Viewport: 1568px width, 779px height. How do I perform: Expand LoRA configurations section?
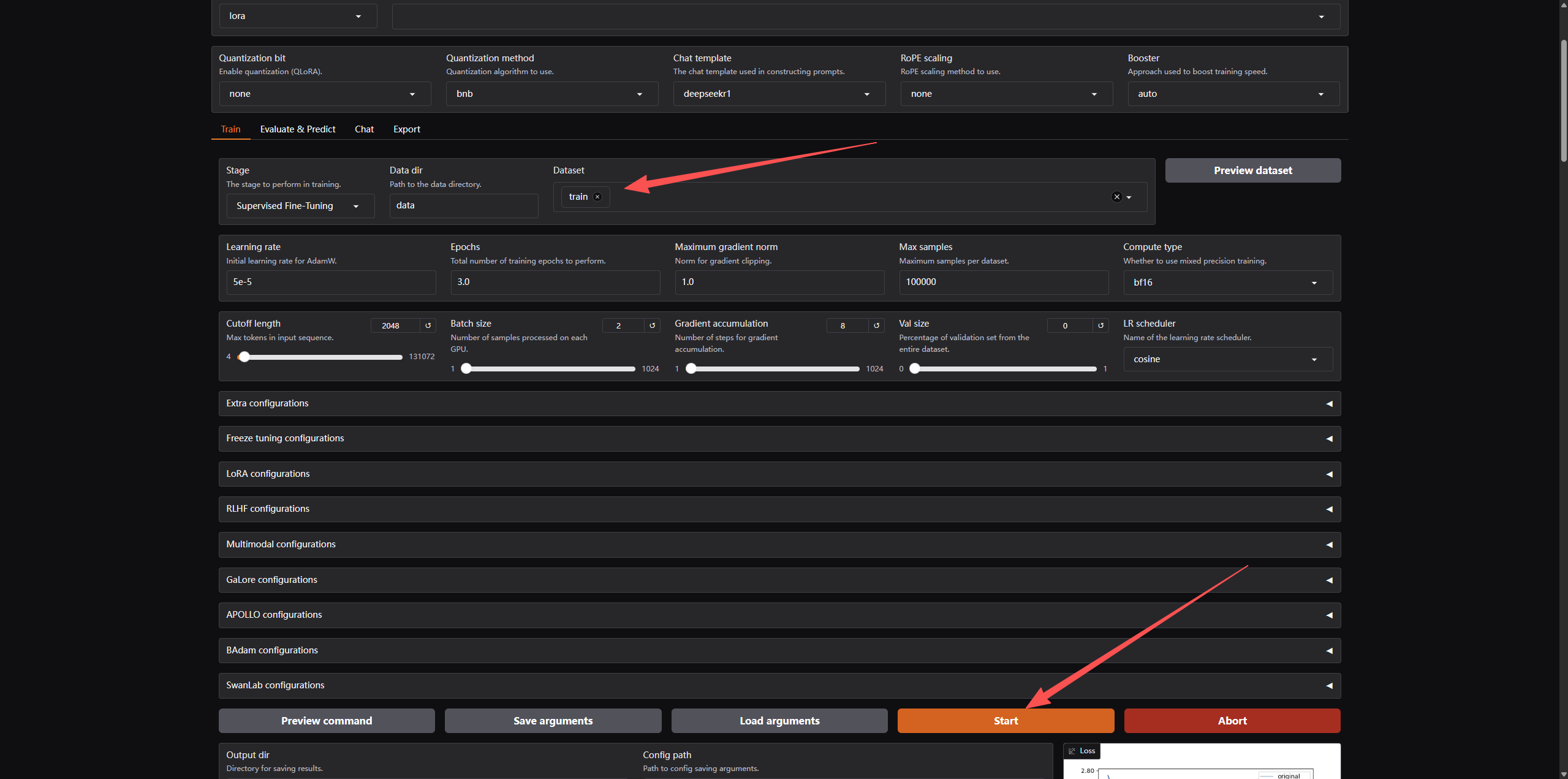pyautogui.click(x=779, y=474)
